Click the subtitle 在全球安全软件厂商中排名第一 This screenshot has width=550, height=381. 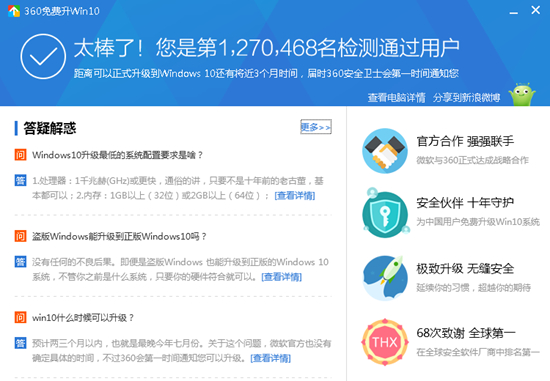coord(478,352)
